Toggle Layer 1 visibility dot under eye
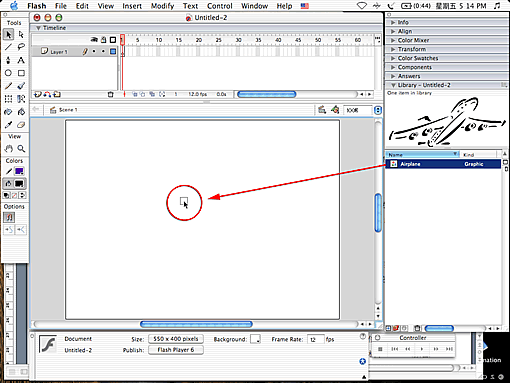Viewport: 510px width, 383px height. pyautogui.click(x=94, y=51)
